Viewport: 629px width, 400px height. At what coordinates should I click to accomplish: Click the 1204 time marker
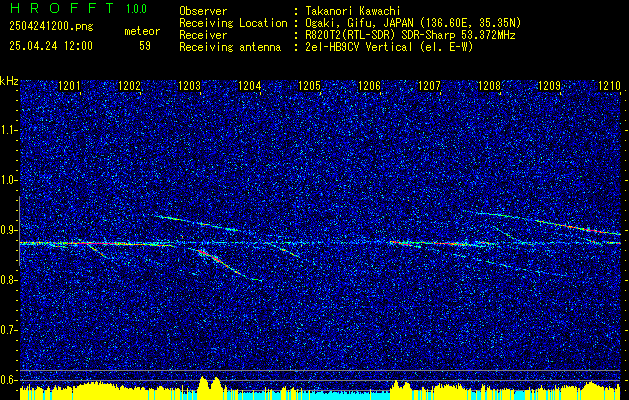pyautogui.click(x=250, y=86)
